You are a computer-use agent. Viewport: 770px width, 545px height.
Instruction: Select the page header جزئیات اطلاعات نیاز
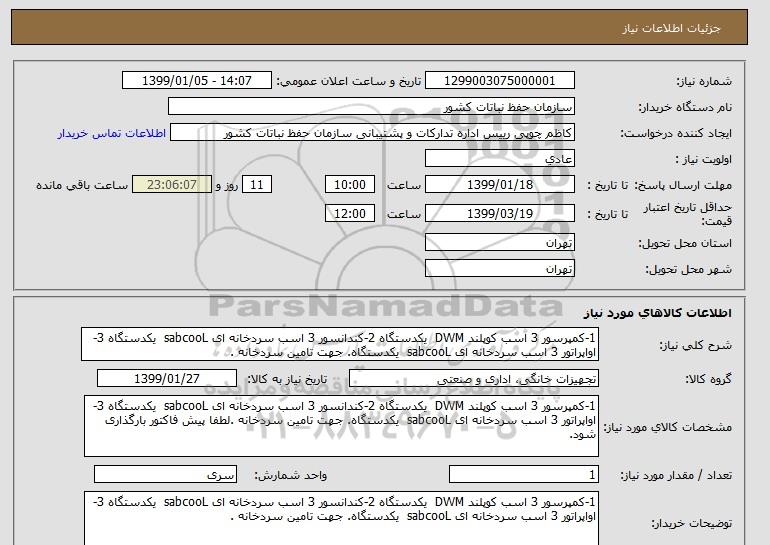pyautogui.click(x=671, y=28)
